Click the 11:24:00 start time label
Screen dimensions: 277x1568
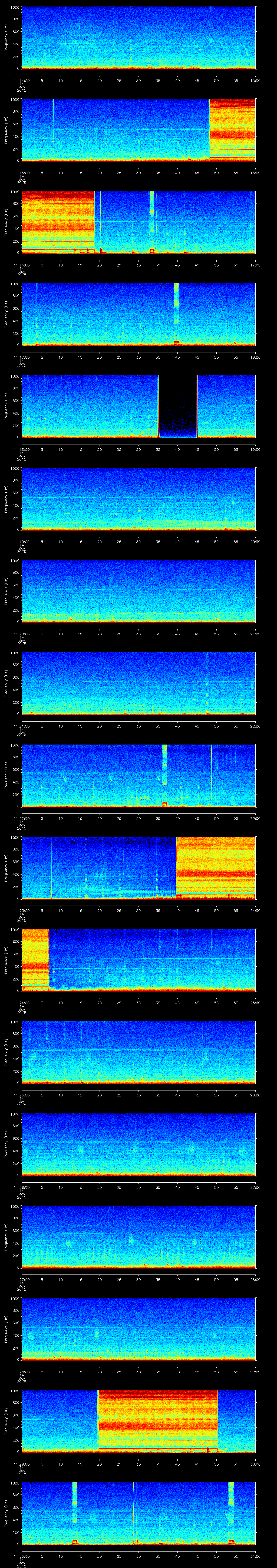point(21,1003)
